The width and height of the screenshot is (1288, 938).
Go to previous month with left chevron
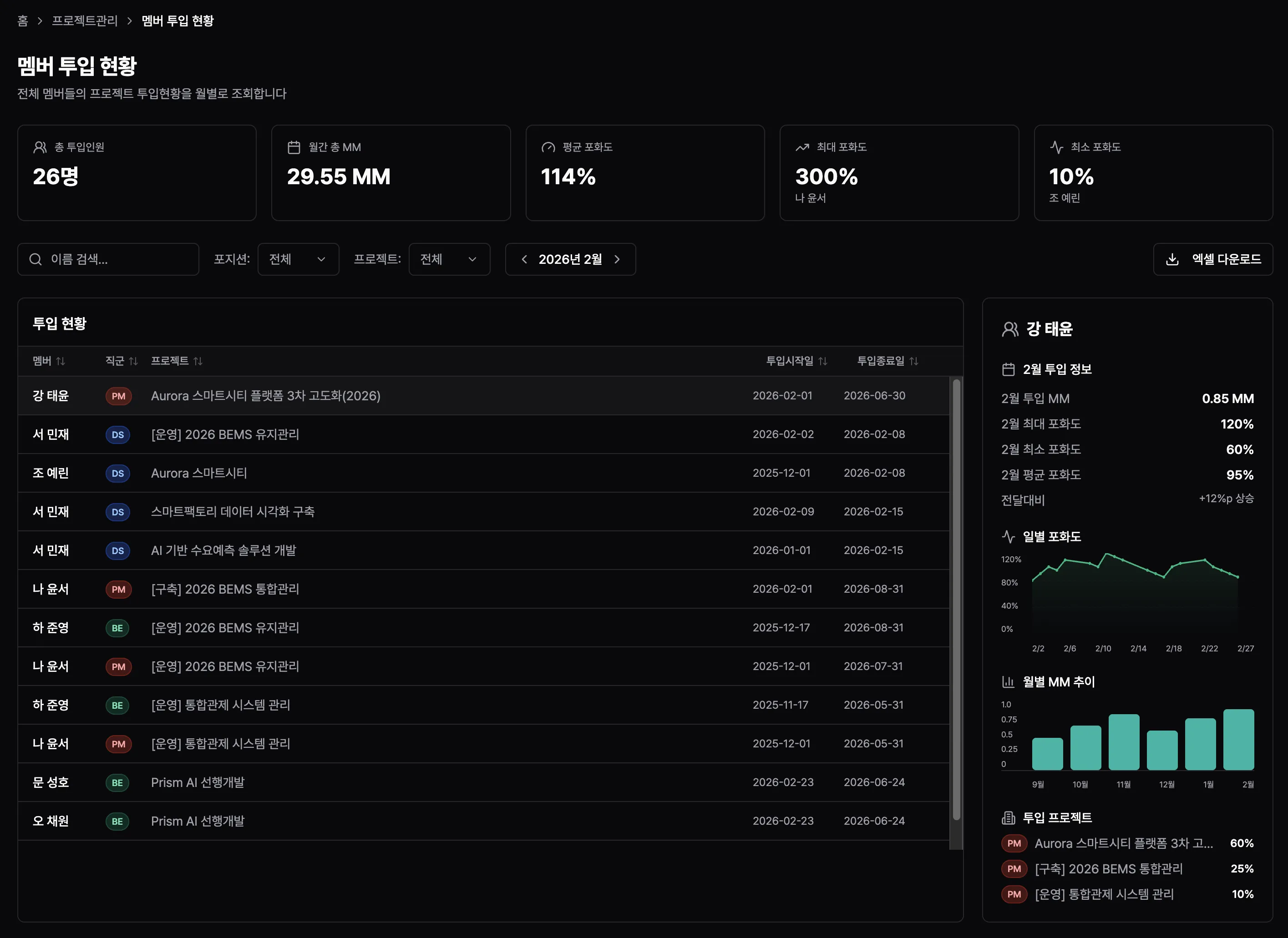coord(524,259)
